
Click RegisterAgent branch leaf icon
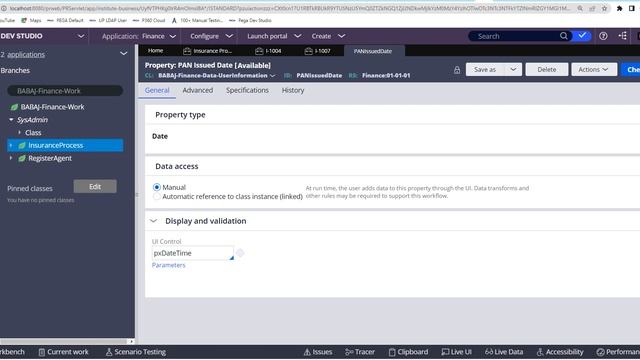[22, 158]
